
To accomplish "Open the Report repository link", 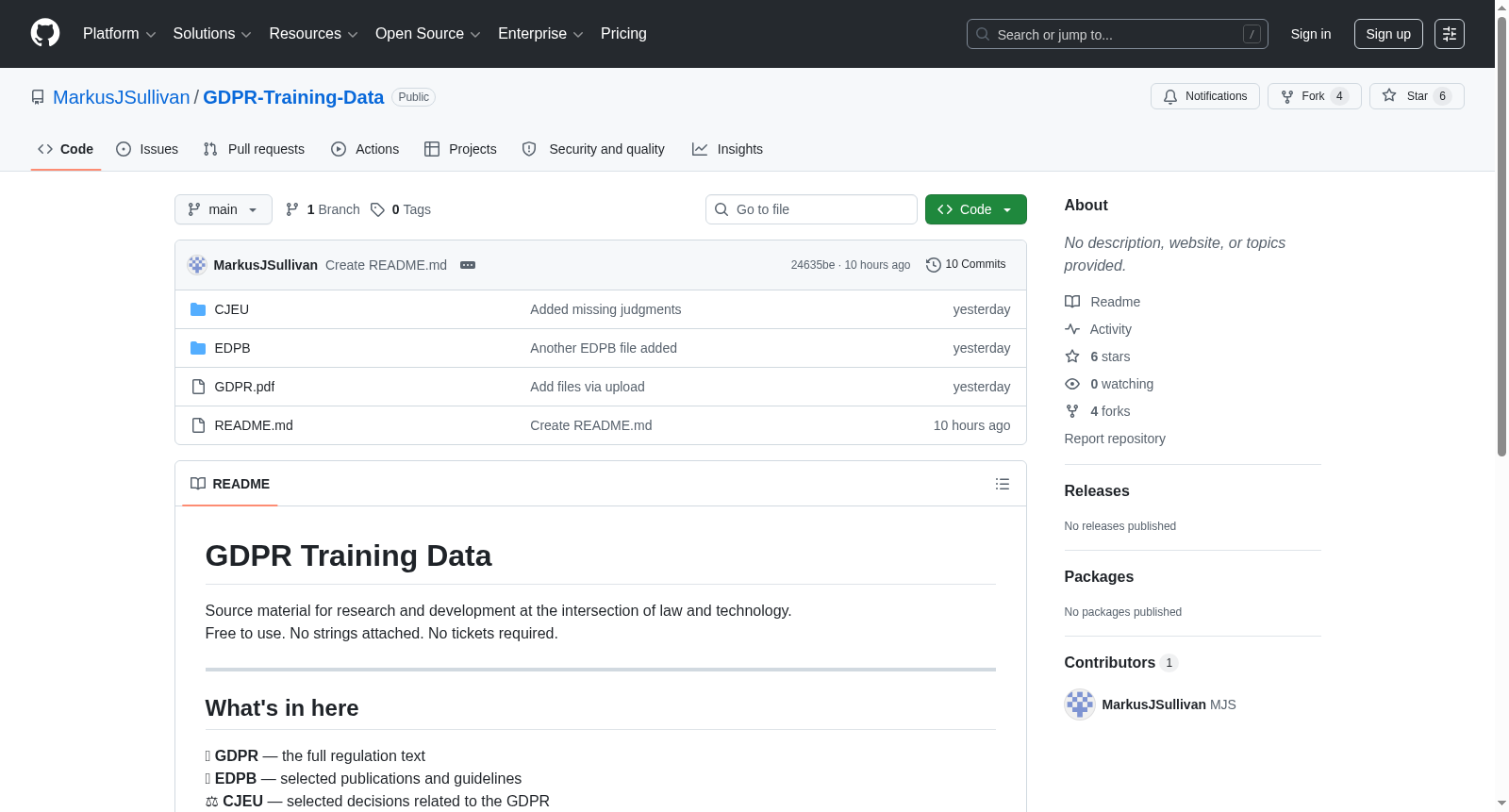I will [1115, 439].
